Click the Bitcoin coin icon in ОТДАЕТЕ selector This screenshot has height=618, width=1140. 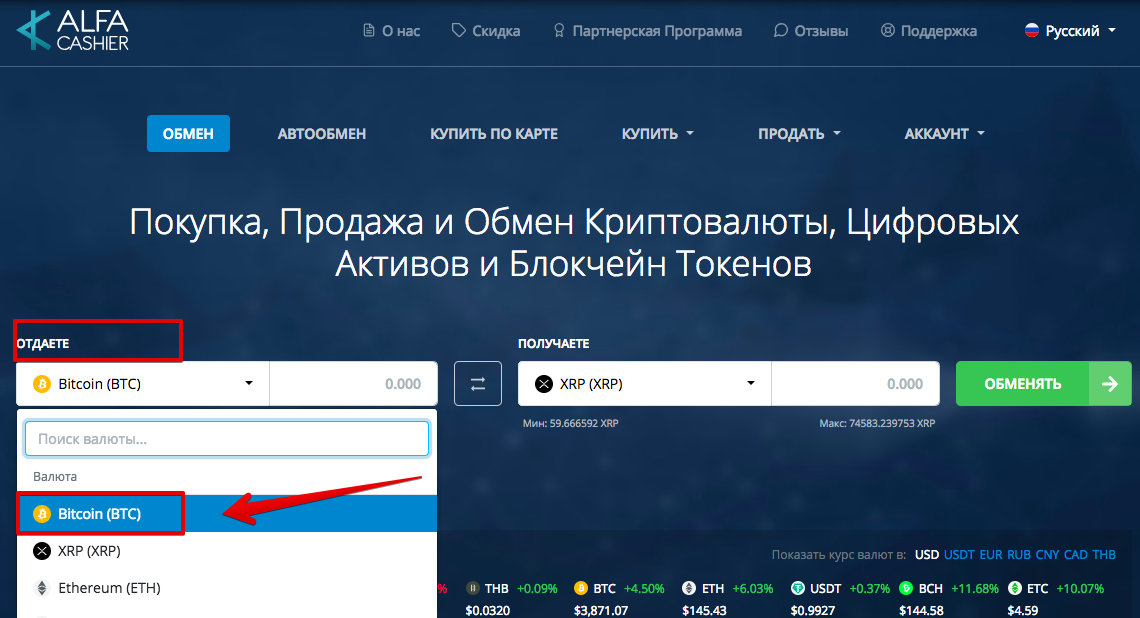[x=42, y=384]
